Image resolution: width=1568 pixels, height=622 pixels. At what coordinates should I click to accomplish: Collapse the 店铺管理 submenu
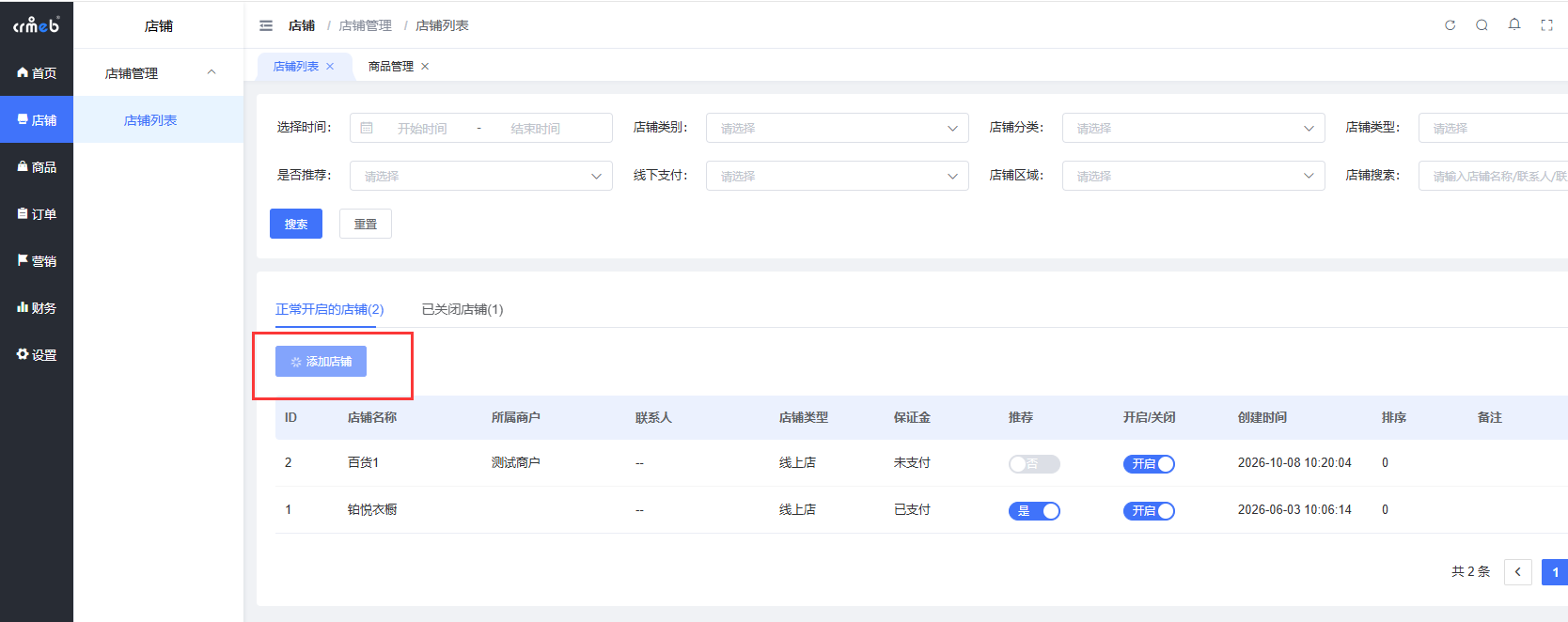159,72
